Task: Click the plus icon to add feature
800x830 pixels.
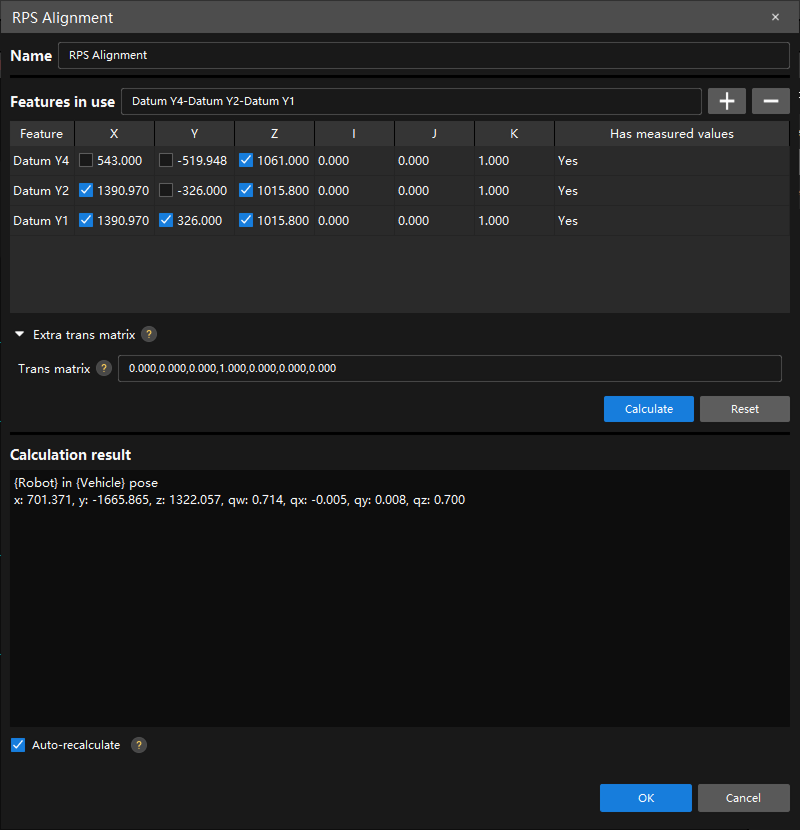Action: (726, 101)
